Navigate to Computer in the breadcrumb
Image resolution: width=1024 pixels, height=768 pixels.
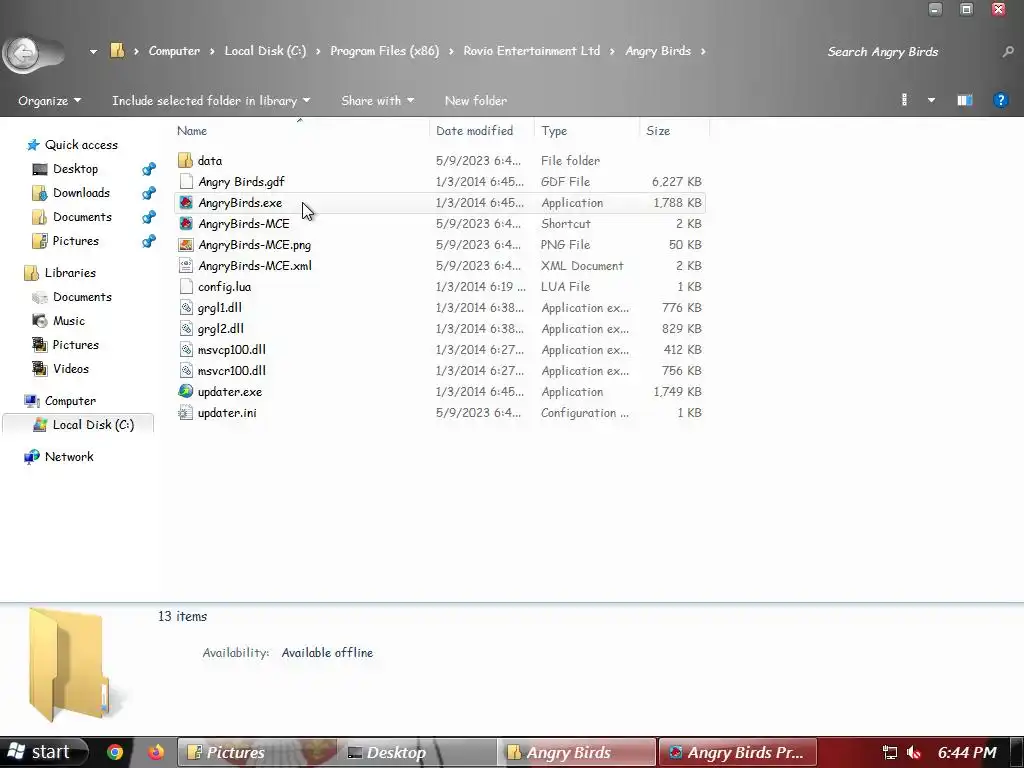tap(174, 51)
